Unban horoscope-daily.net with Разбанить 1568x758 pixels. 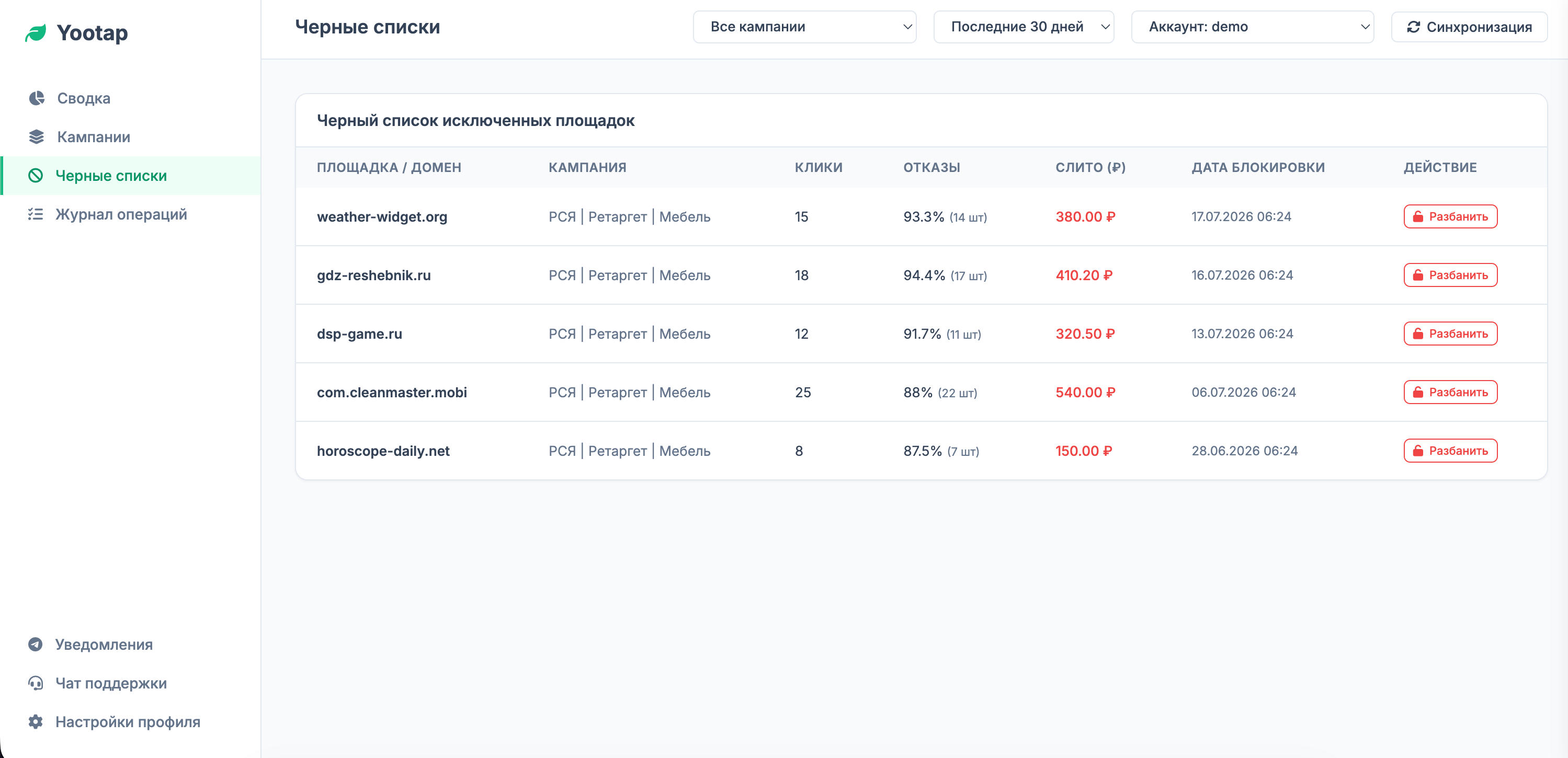click(1450, 451)
